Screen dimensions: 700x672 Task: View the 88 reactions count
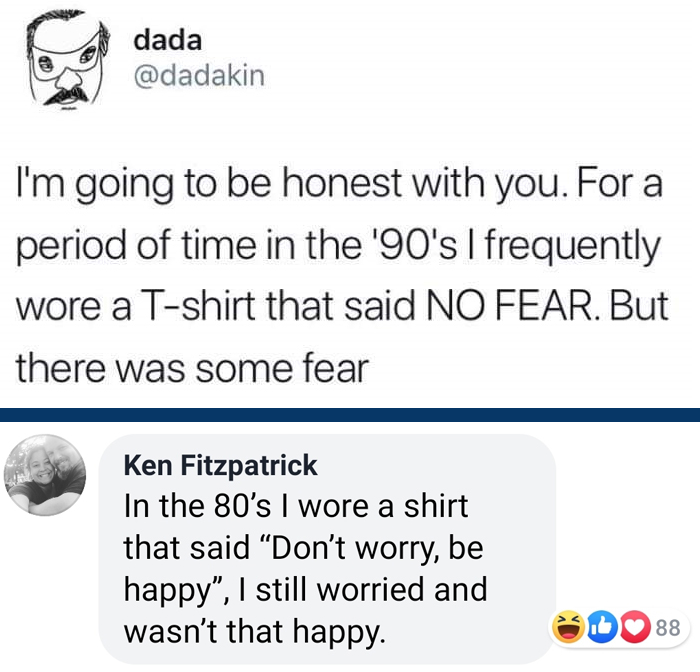tap(668, 628)
